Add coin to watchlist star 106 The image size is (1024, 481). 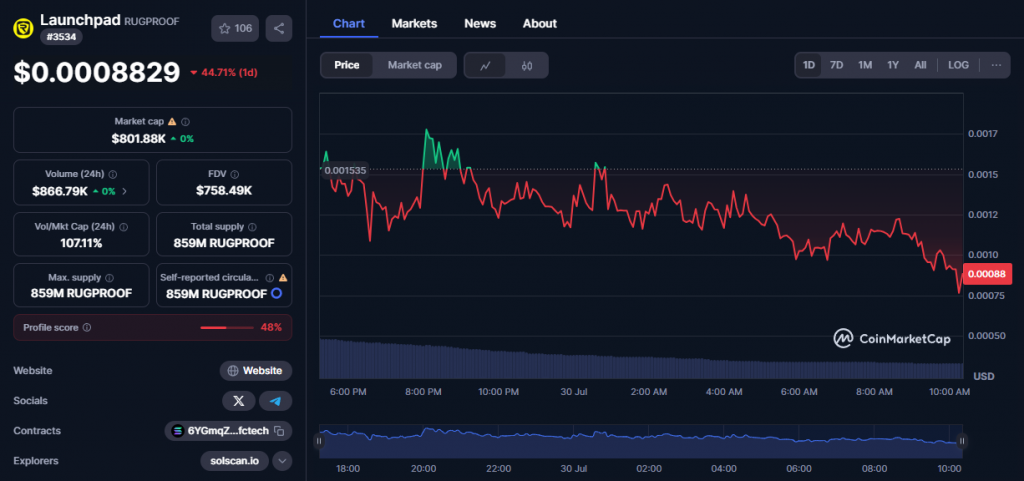[x=235, y=28]
